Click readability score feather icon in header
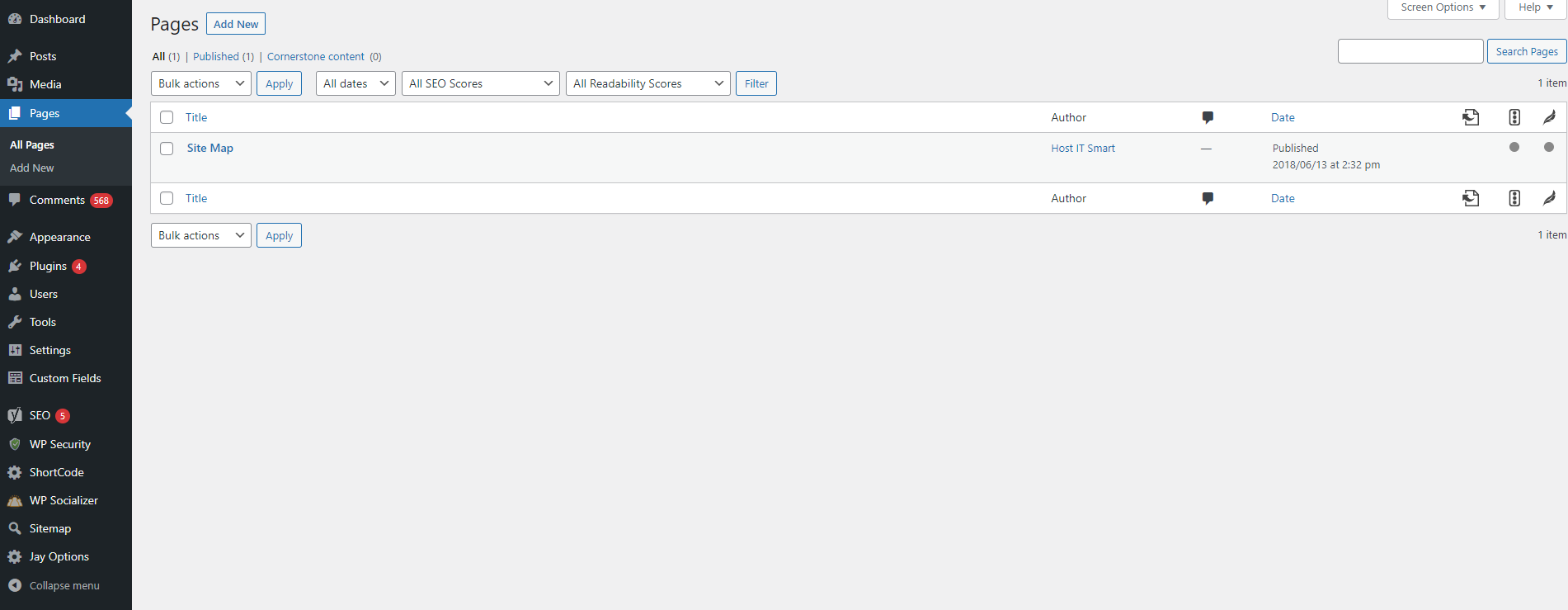The width and height of the screenshot is (1568, 610). click(1549, 117)
